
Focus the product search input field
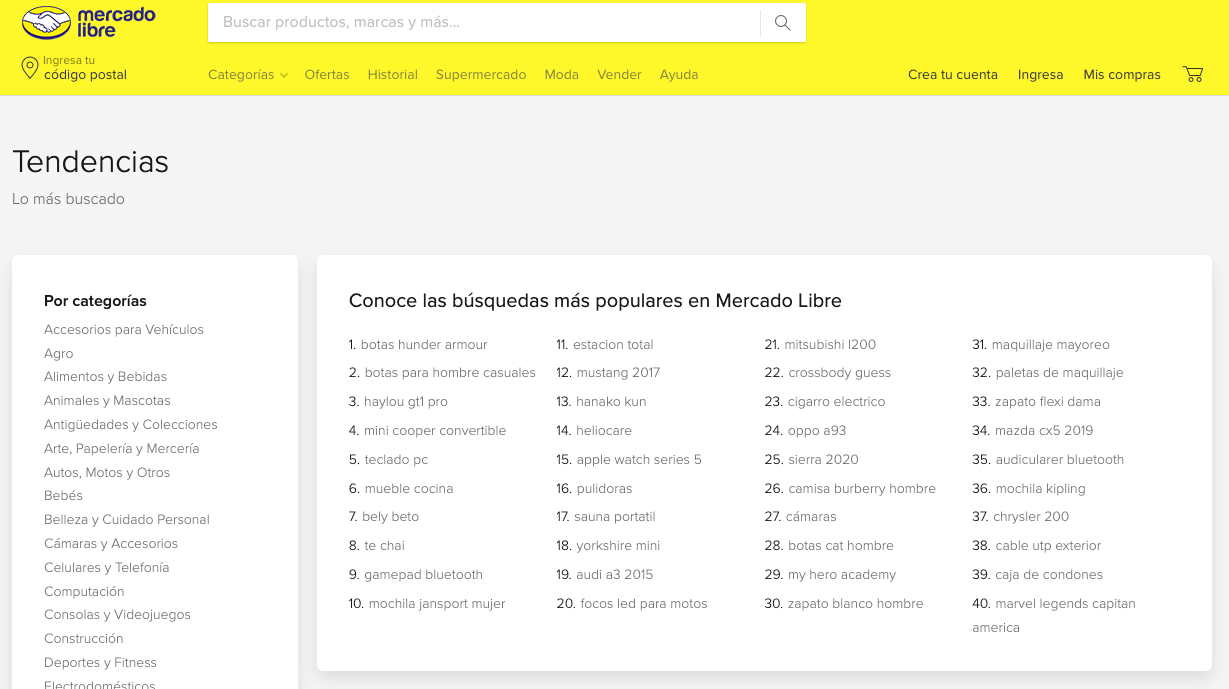click(484, 23)
